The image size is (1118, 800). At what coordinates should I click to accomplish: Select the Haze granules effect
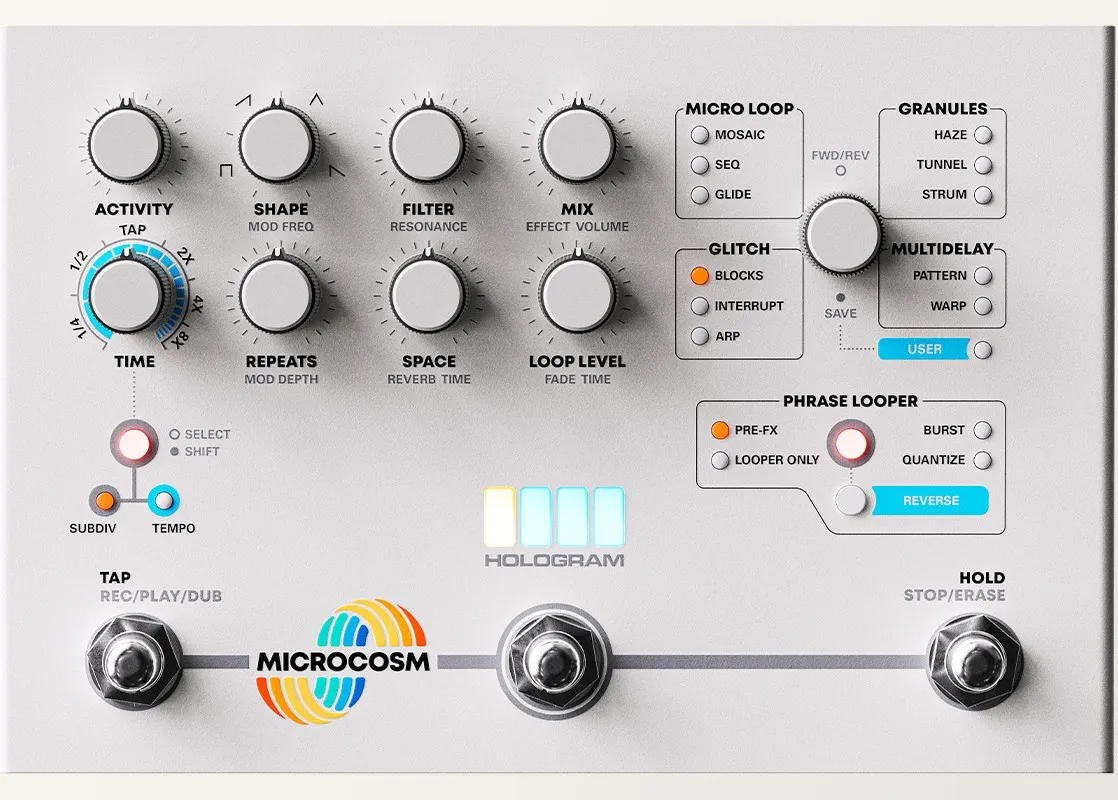coord(983,135)
